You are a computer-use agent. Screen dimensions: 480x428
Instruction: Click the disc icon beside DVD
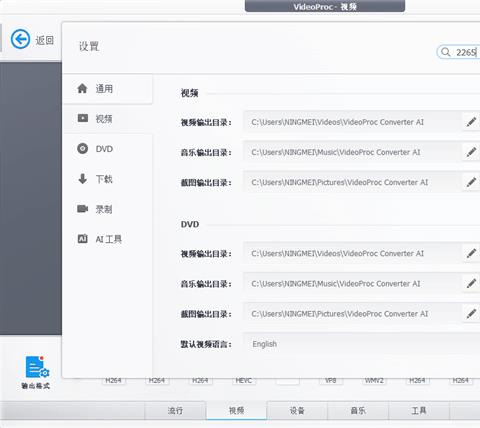pyautogui.click(x=83, y=148)
